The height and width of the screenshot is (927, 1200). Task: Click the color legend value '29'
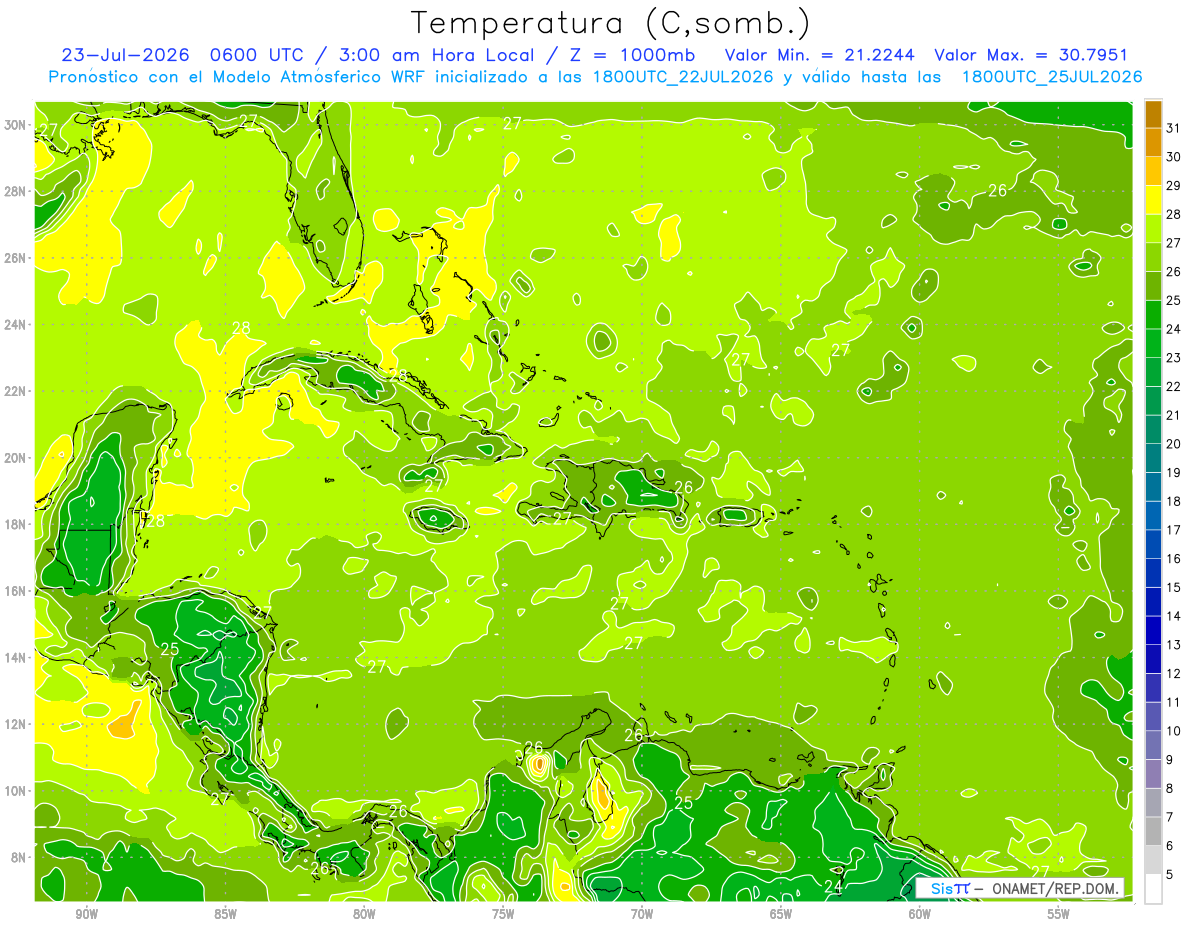pyautogui.click(x=1174, y=186)
